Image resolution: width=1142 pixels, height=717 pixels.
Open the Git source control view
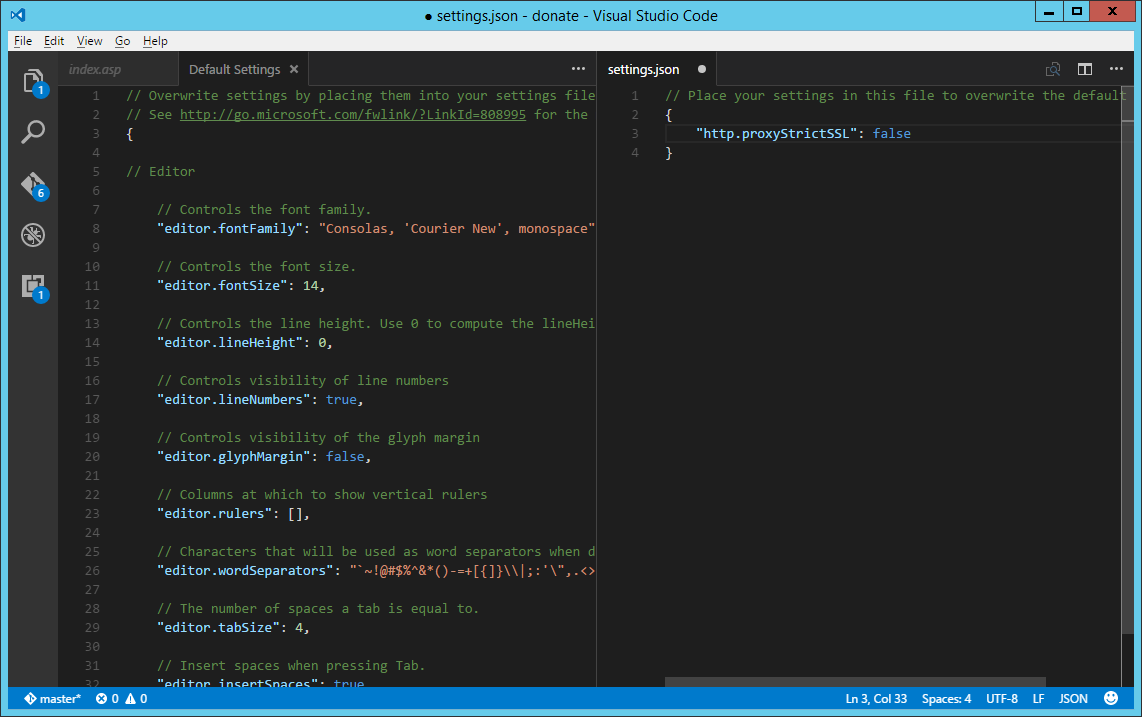[34, 185]
